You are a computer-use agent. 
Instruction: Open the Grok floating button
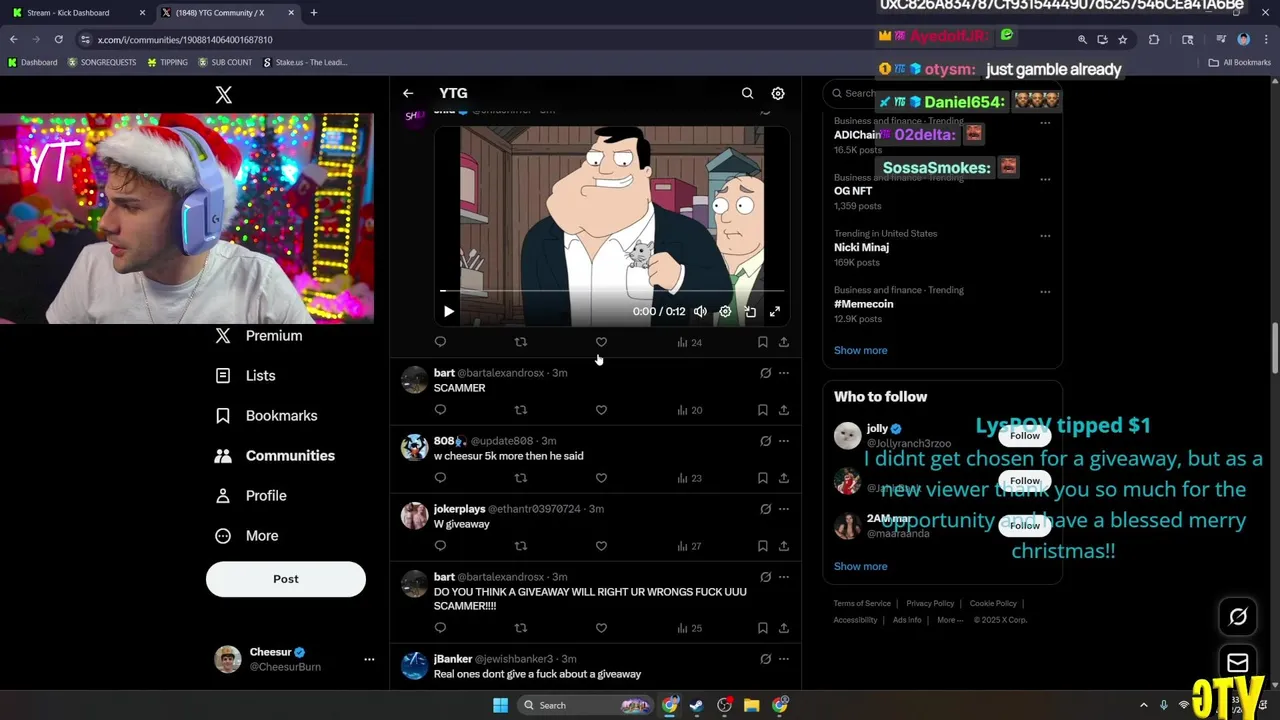(x=1238, y=617)
